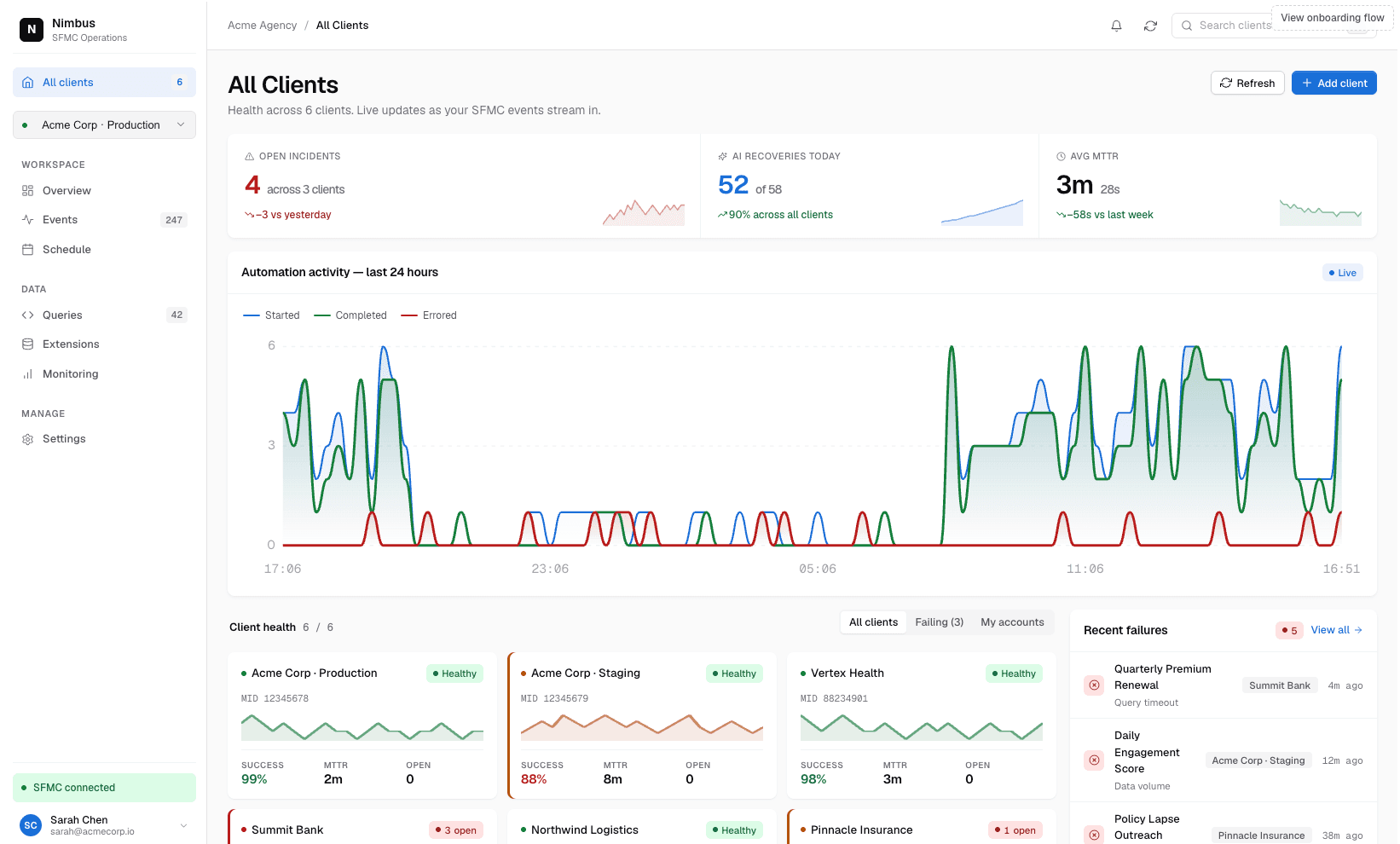
Task: Click the Events pulse icon
Action: coord(27,220)
